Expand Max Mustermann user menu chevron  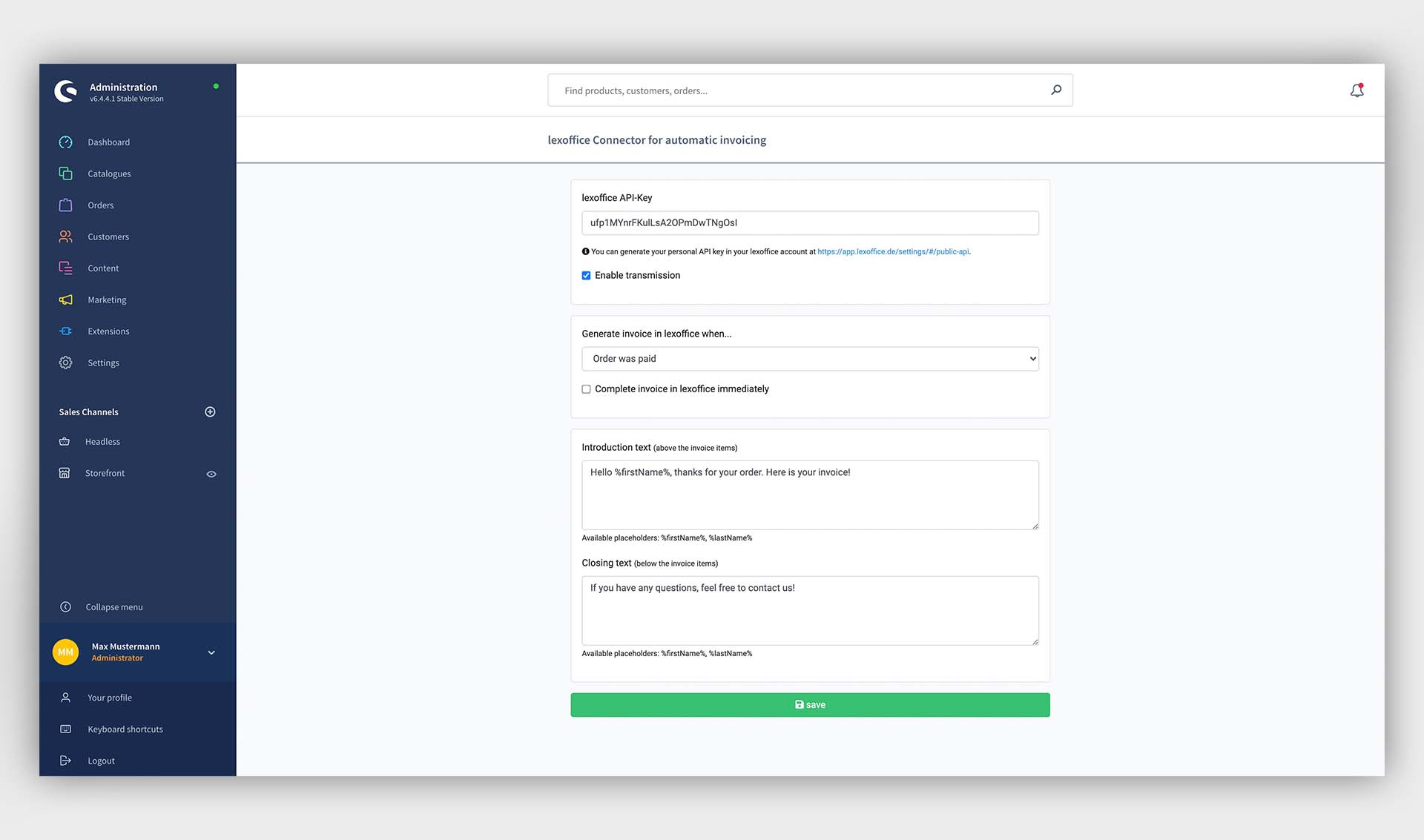pos(211,653)
